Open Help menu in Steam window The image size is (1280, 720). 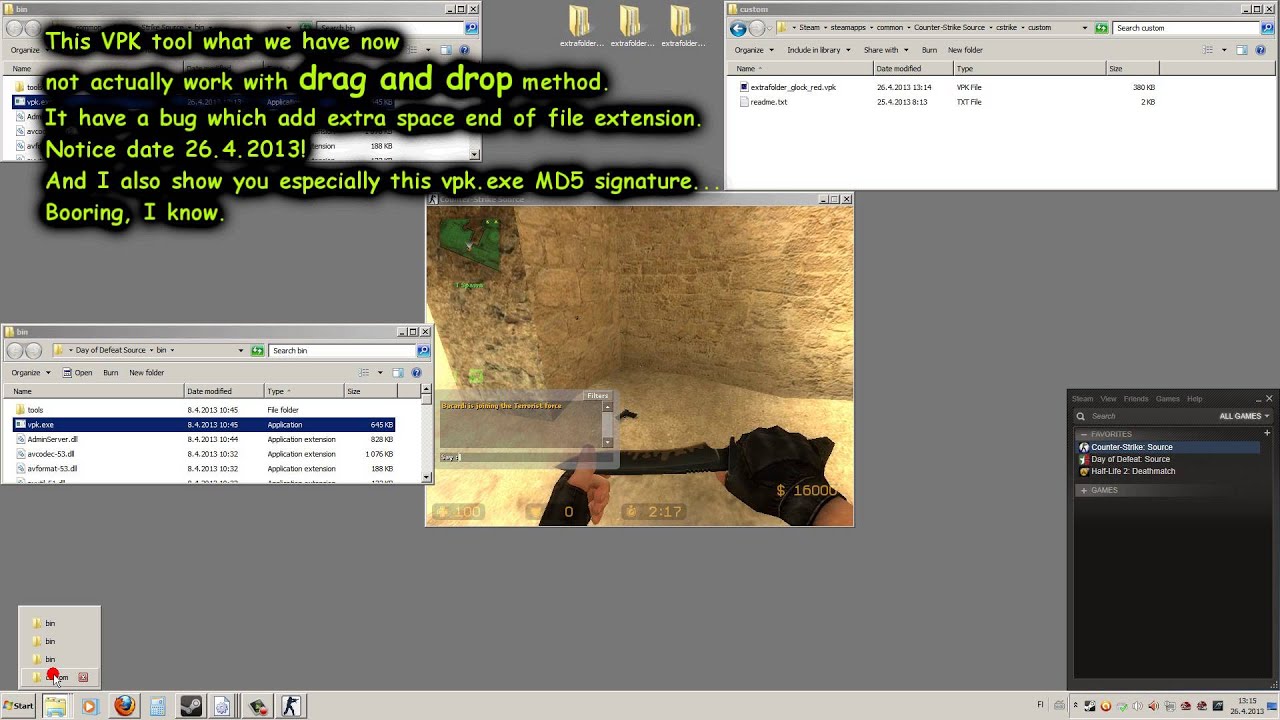(x=1194, y=399)
